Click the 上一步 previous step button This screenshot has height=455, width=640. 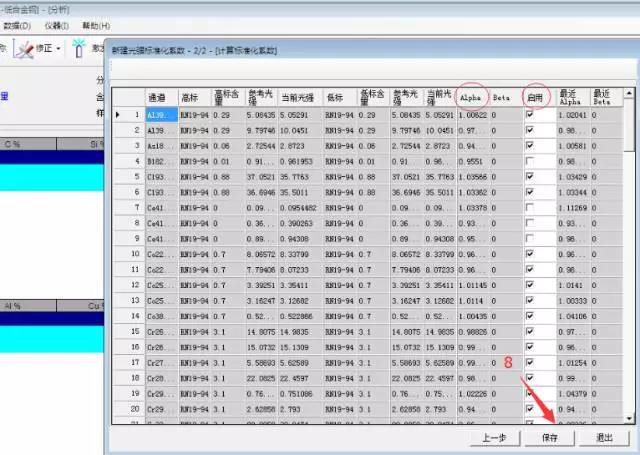[x=493, y=437]
